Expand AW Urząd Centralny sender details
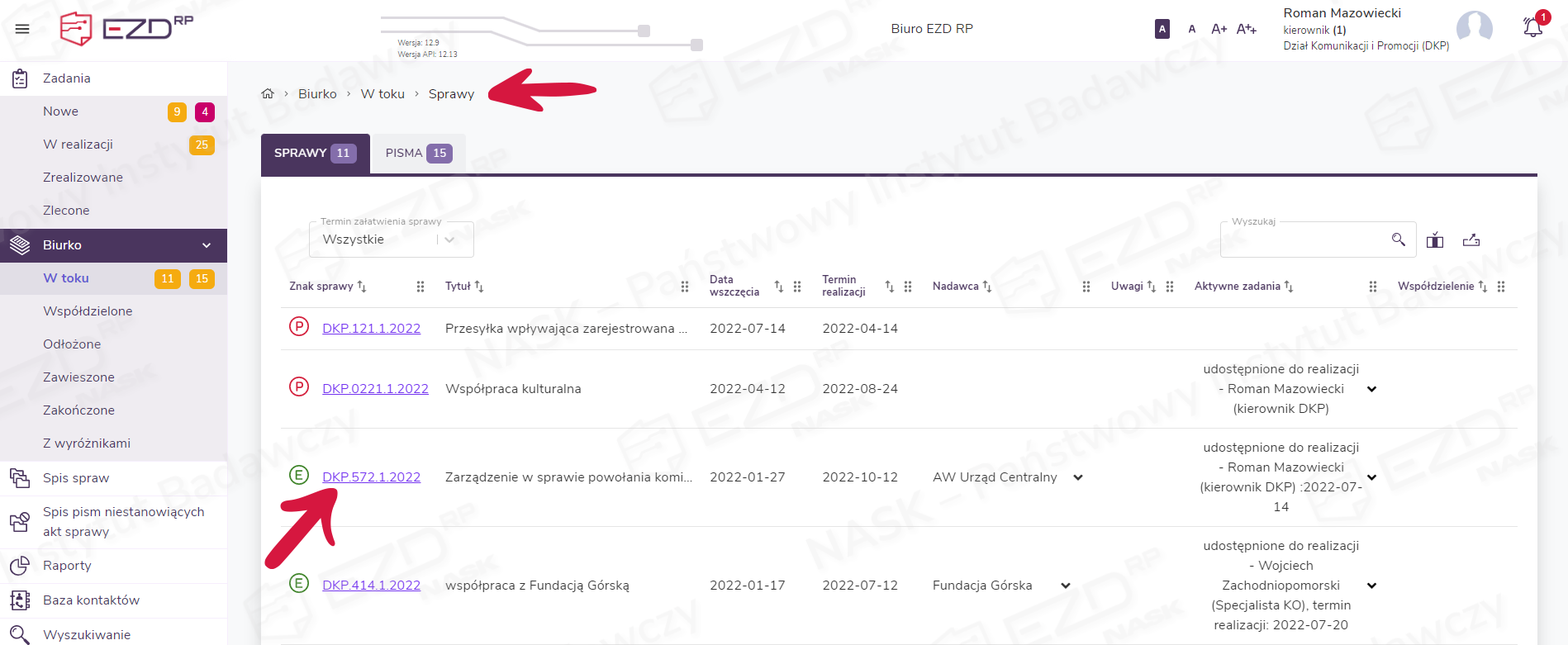The width and height of the screenshot is (1568, 645). [1078, 477]
